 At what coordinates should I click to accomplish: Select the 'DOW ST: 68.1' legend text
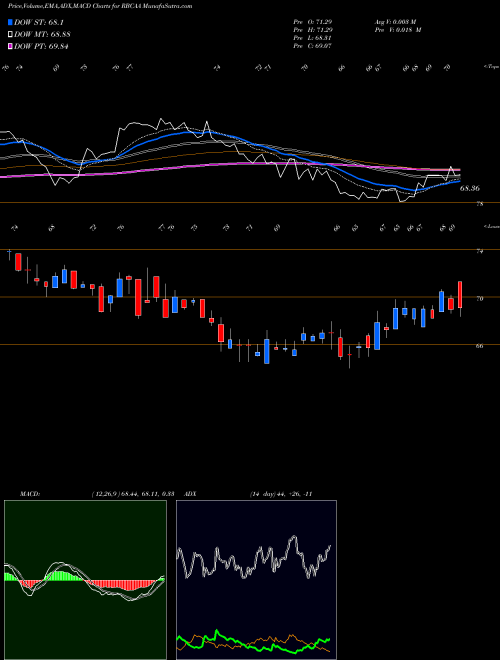click(39, 22)
